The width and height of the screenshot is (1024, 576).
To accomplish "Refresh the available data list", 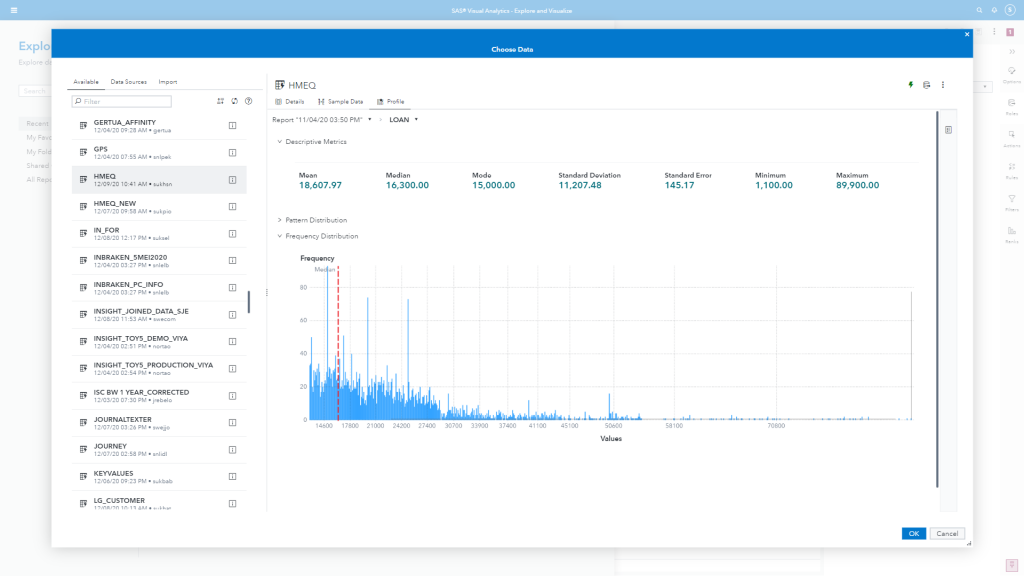I will pos(234,101).
